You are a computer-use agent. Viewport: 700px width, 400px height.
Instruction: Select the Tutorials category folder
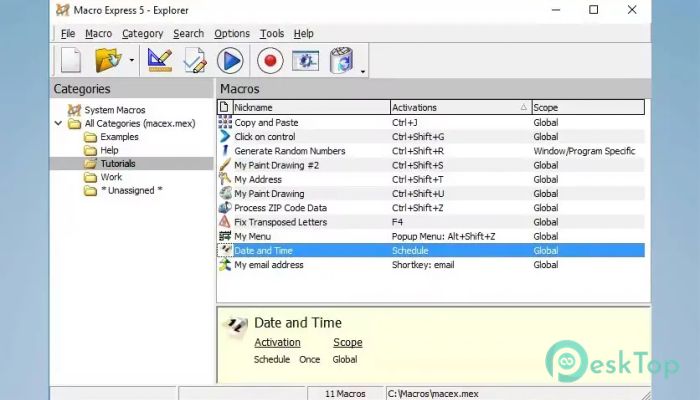(118, 163)
